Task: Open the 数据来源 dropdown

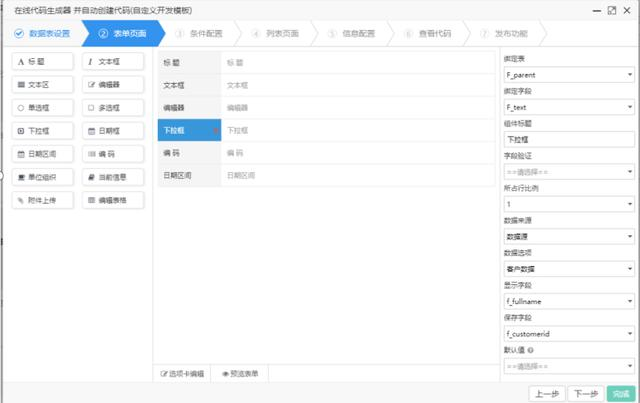Action: tap(569, 236)
